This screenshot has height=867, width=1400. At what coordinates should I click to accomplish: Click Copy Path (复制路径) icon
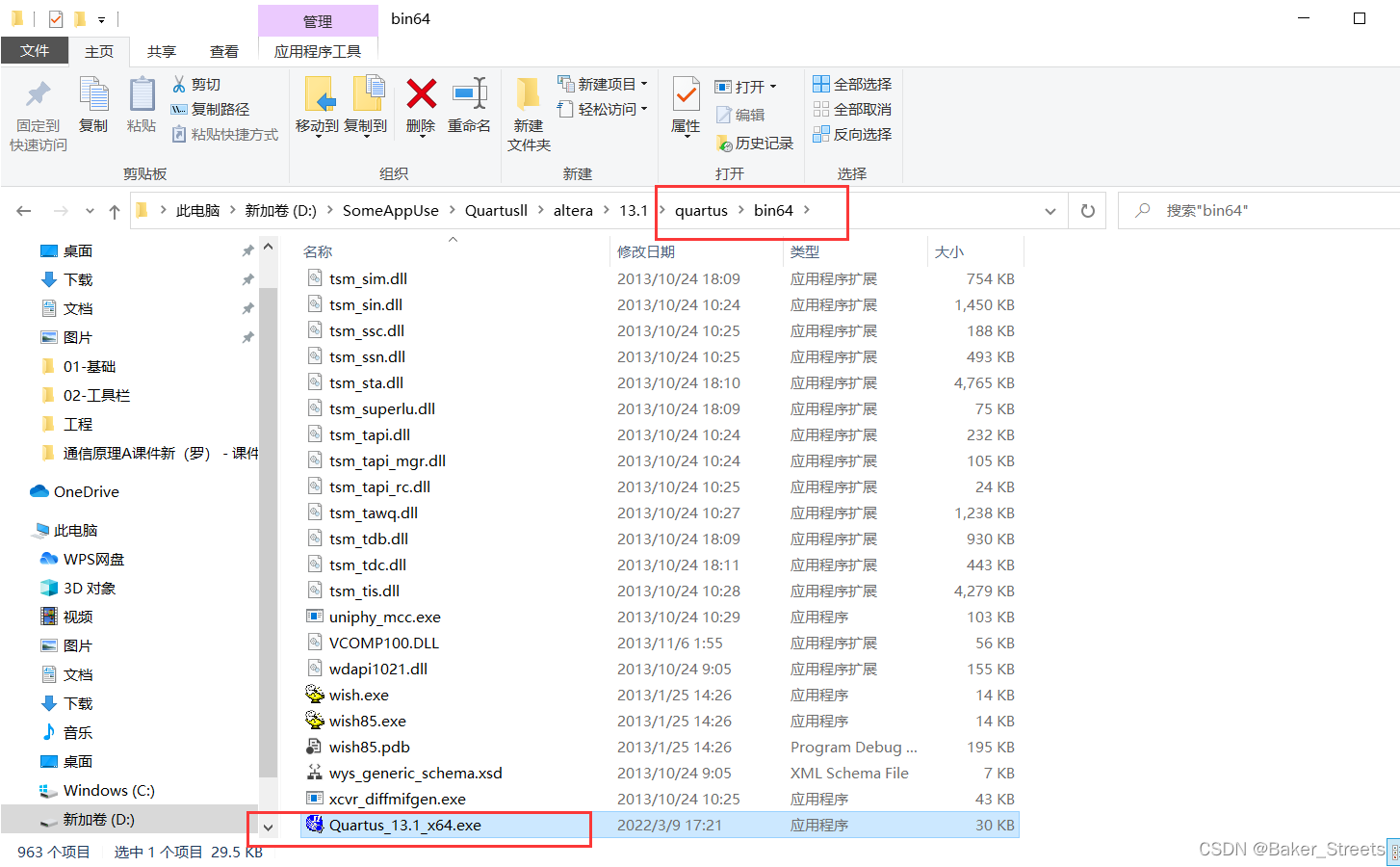(179, 109)
